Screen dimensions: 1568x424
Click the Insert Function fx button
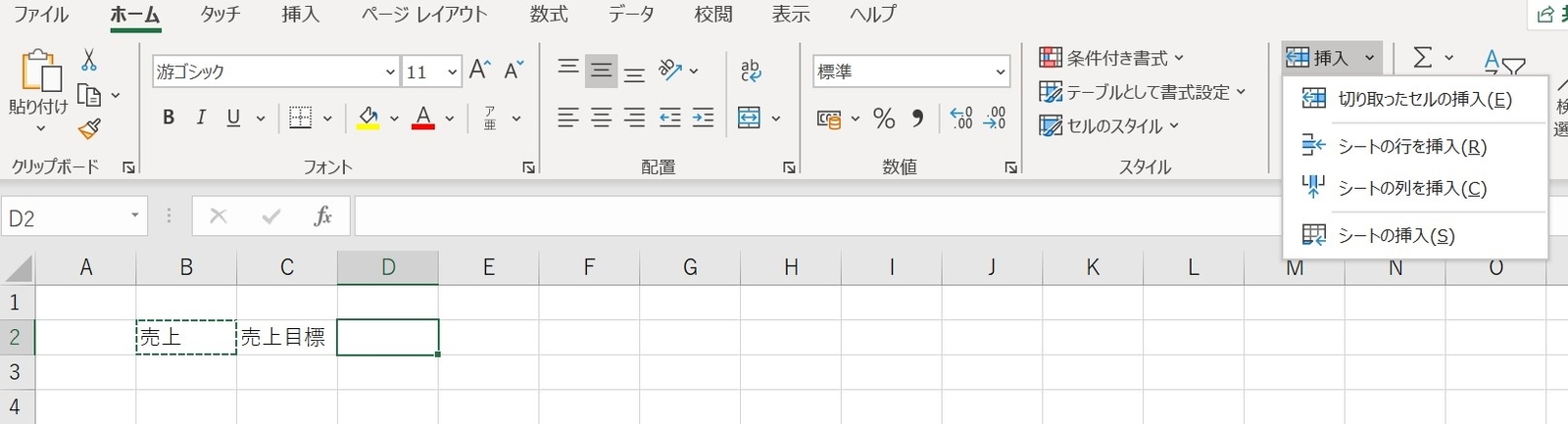click(322, 216)
